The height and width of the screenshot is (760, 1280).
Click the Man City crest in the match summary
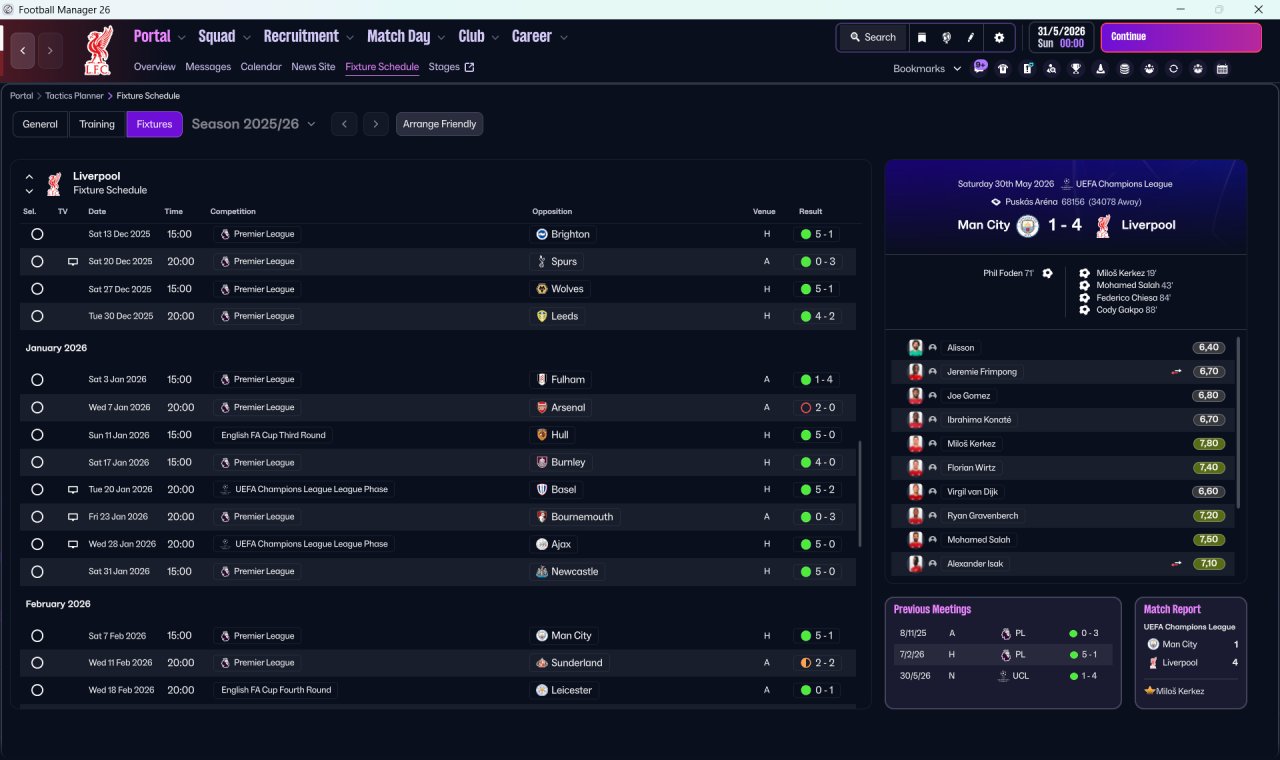click(1027, 226)
